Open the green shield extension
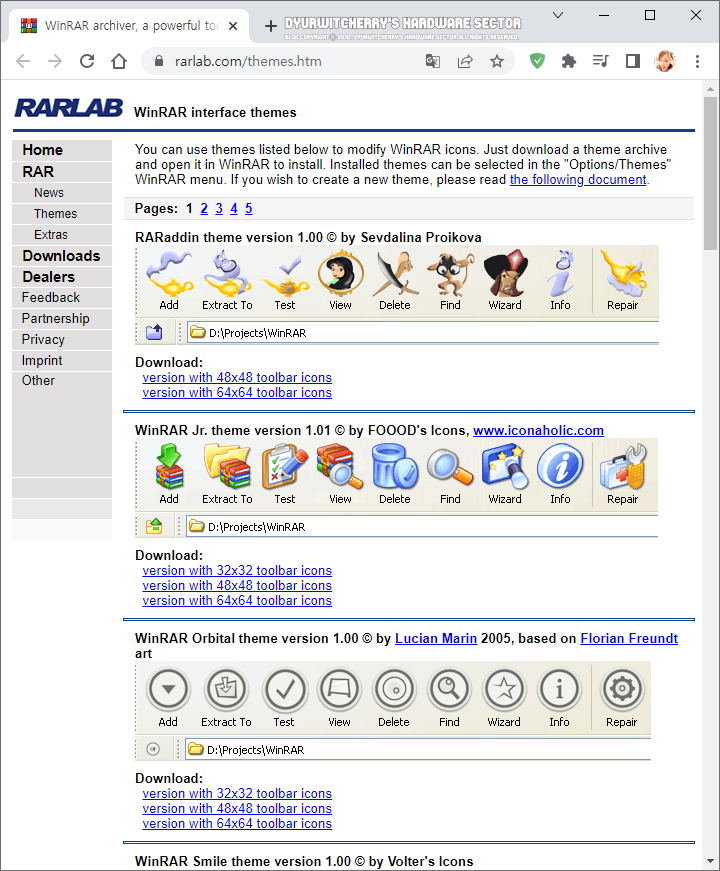Image resolution: width=720 pixels, height=871 pixels. (x=537, y=61)
